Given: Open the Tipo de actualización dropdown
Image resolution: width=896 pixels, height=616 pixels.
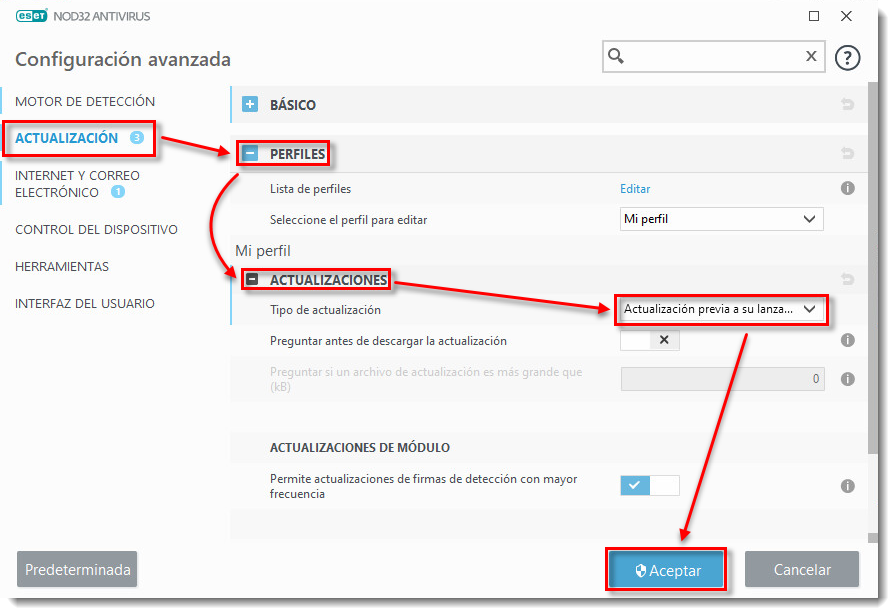Looking at the screenshot, I should pyautogui.click(x=720, y=310).
